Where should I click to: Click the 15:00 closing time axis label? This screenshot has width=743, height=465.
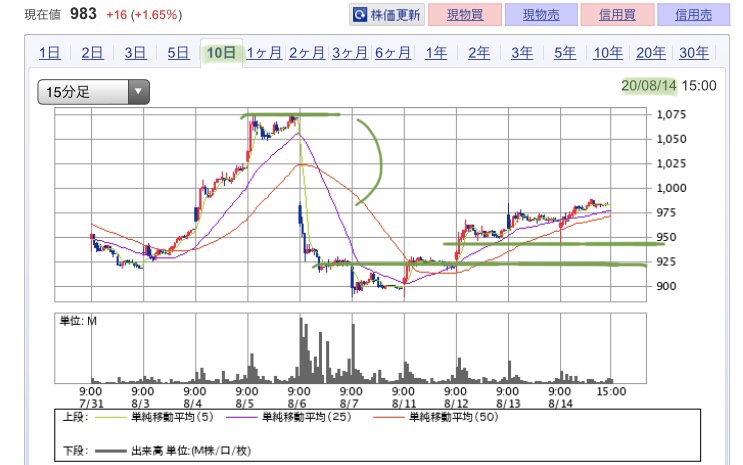tap(611, 392)
